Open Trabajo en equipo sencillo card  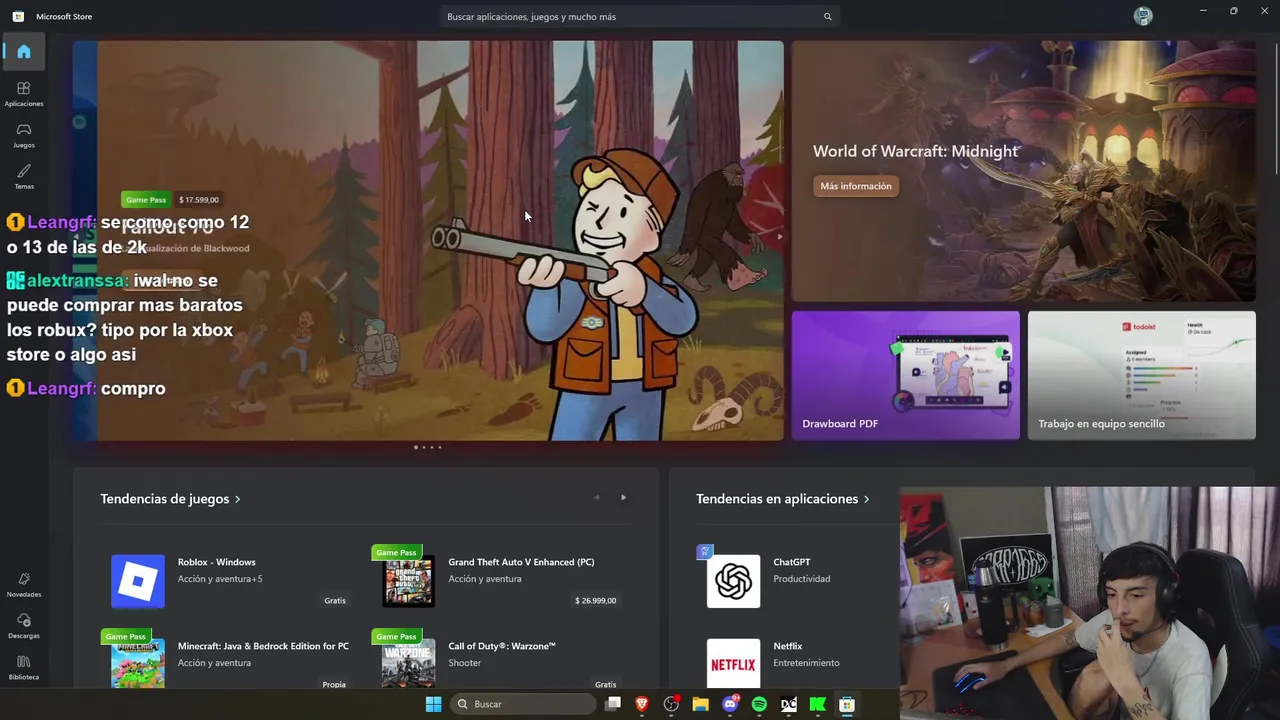[x=1141, y=375]
